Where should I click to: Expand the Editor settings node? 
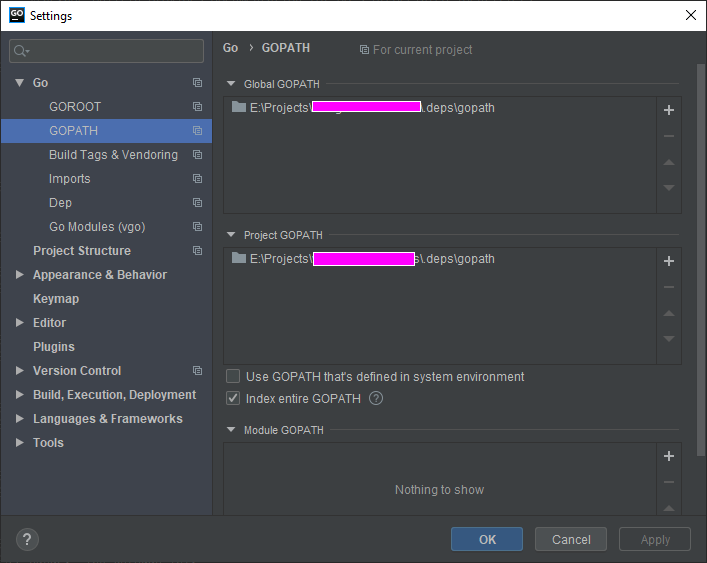(x=19, y=322)
